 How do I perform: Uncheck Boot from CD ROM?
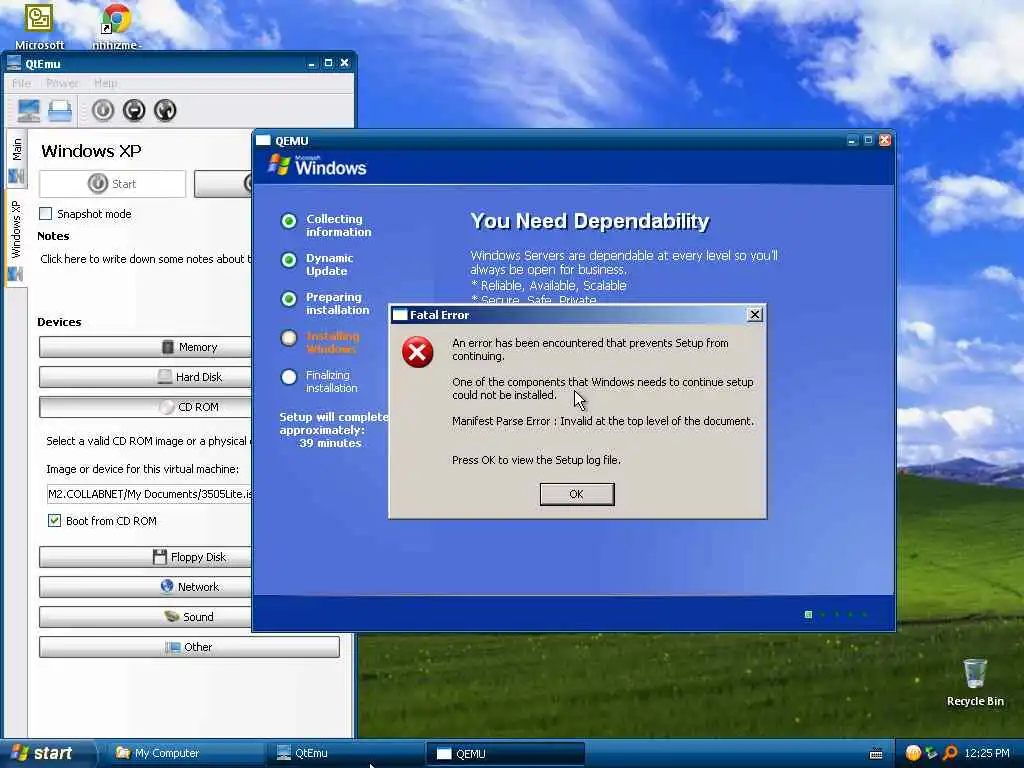pyautogui.click(x=54, y=520)
